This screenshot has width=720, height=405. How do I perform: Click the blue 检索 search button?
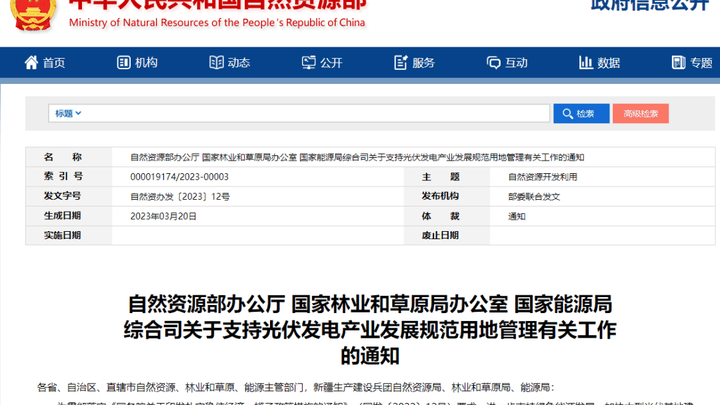tap(581, 113)
